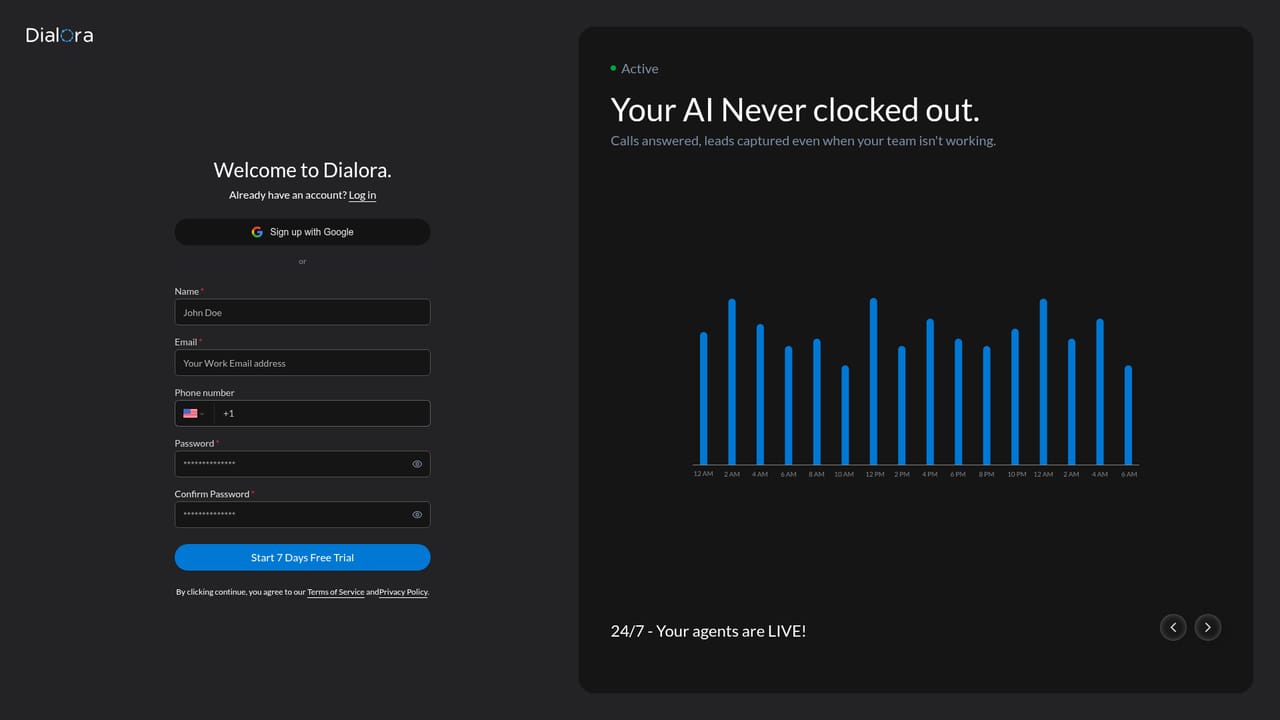The width and height of the screenshot is (1280, 720).
Task: Click the bar above 12 PM
Action: (x=874, y=381)
